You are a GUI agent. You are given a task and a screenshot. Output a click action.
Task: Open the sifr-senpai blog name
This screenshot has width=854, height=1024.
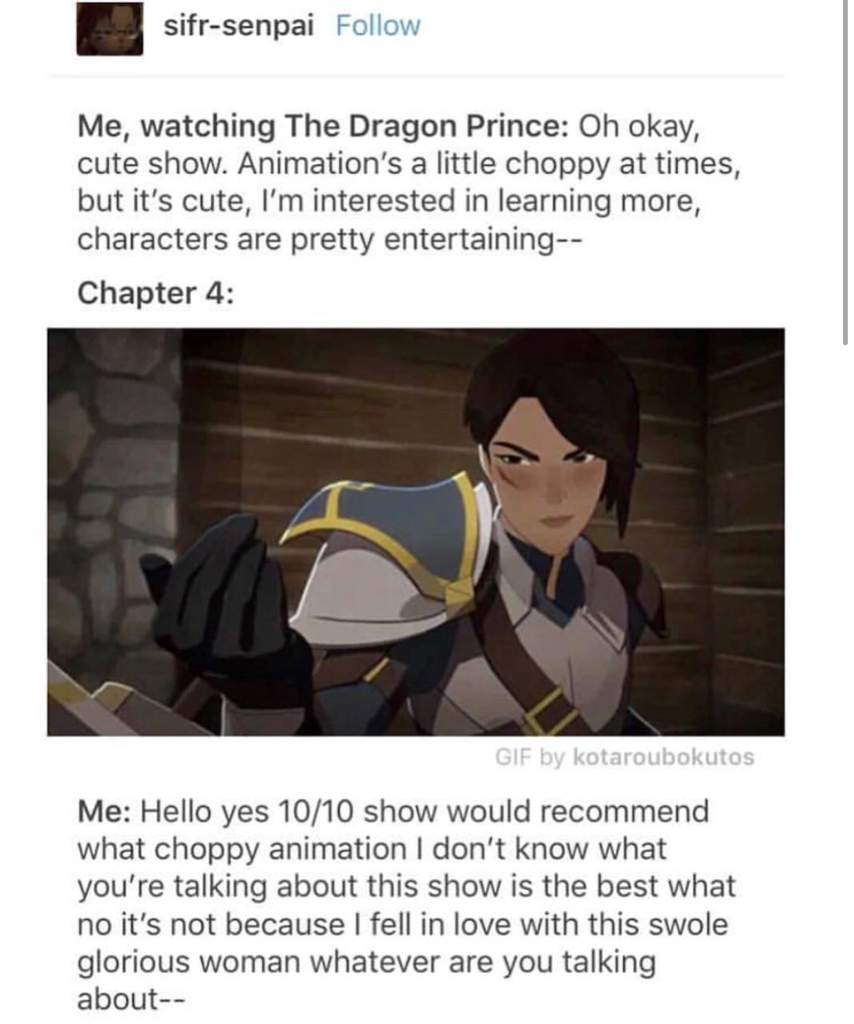pyautogui.click(x=238, y=25)
